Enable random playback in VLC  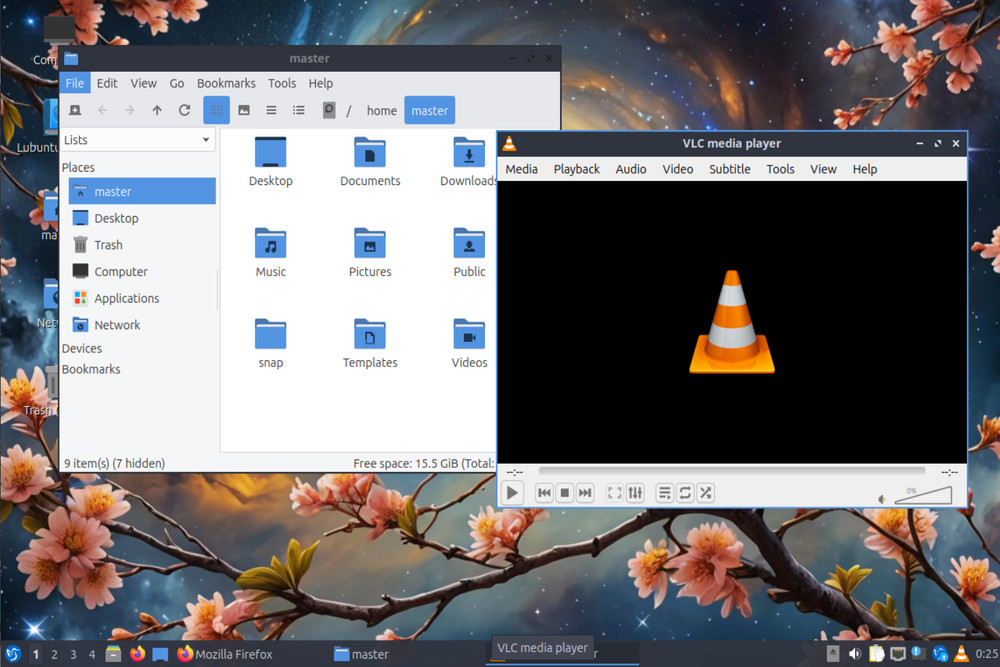coord(705,492)
